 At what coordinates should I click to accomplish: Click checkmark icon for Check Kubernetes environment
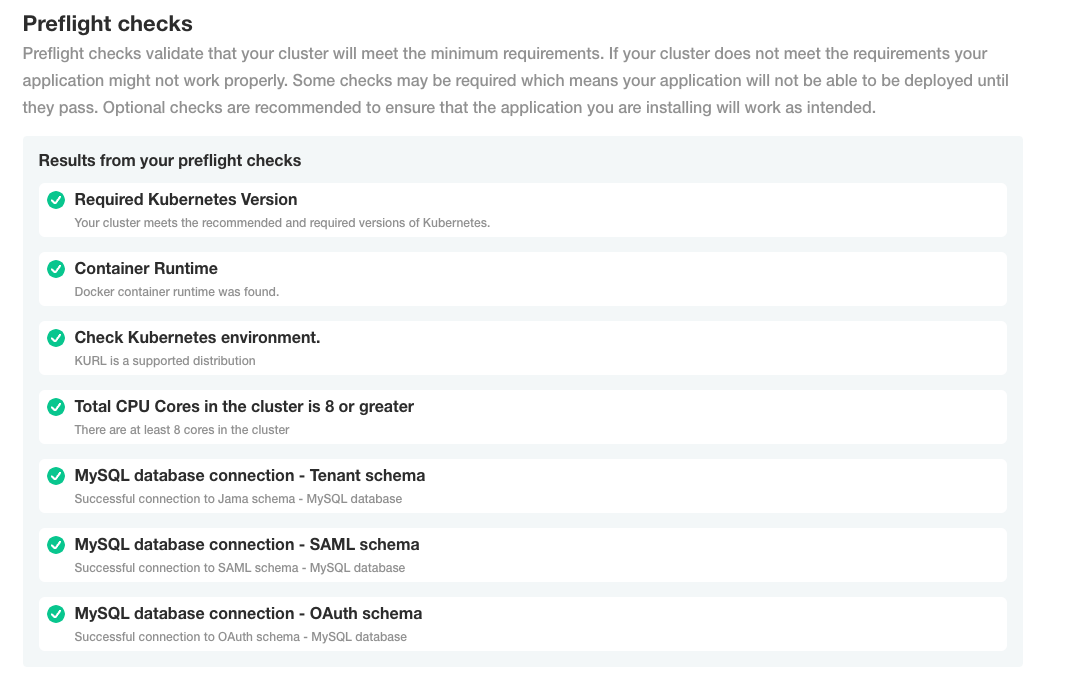coord(56,338)
